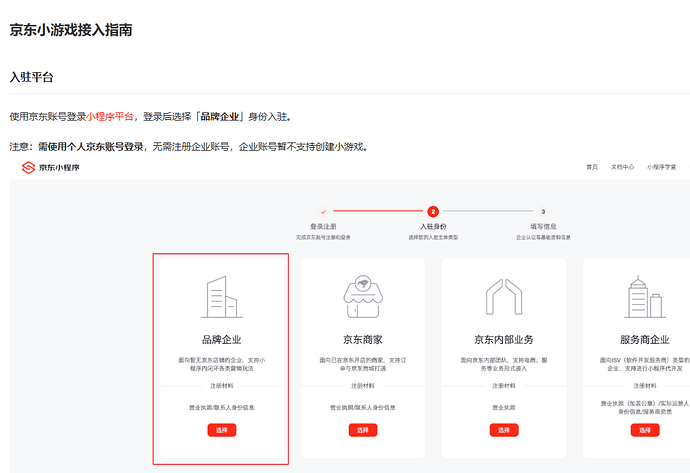690x473 pixels.
Task: Click the 京东内部业务 arch icon
Action: point(504,297)
